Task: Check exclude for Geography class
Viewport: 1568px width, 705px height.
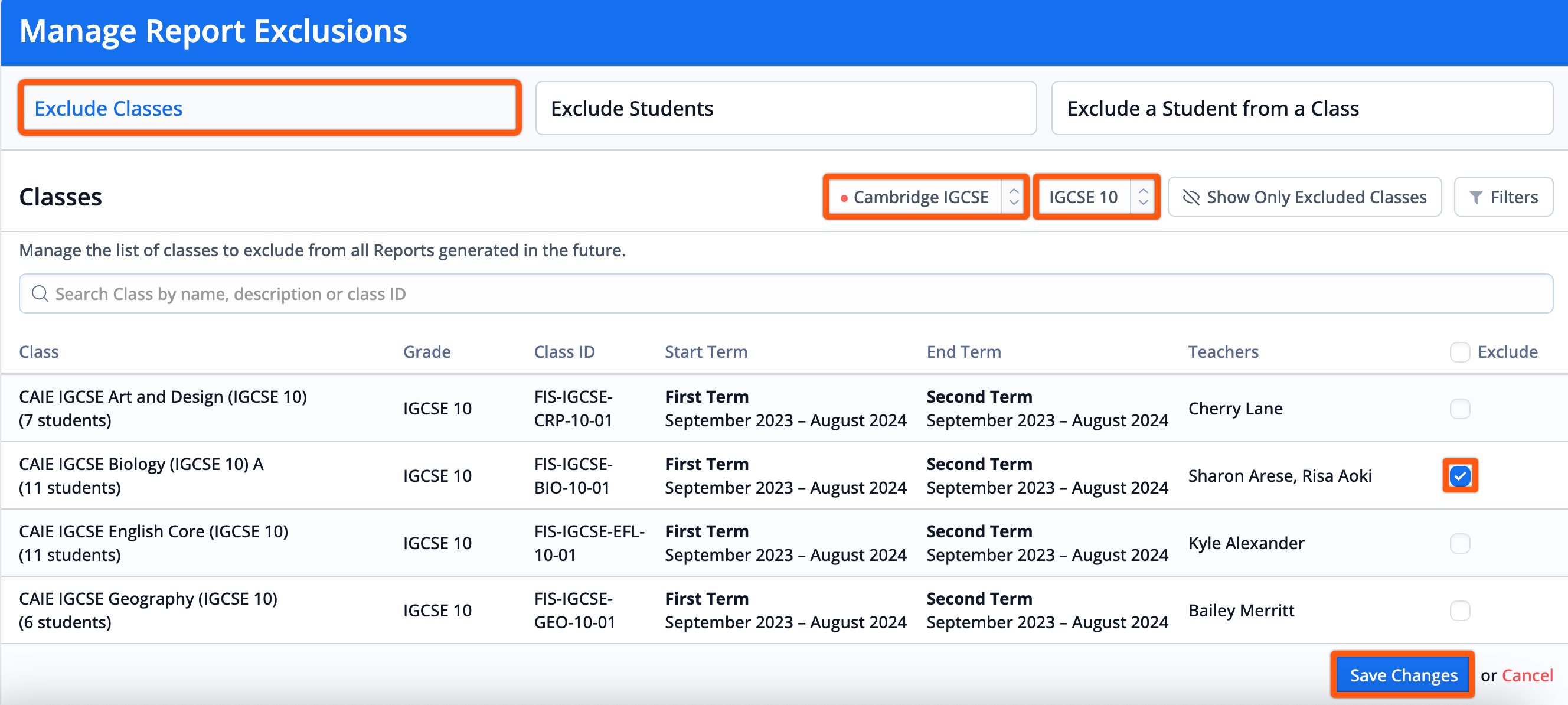Action: click(1459, 610)
